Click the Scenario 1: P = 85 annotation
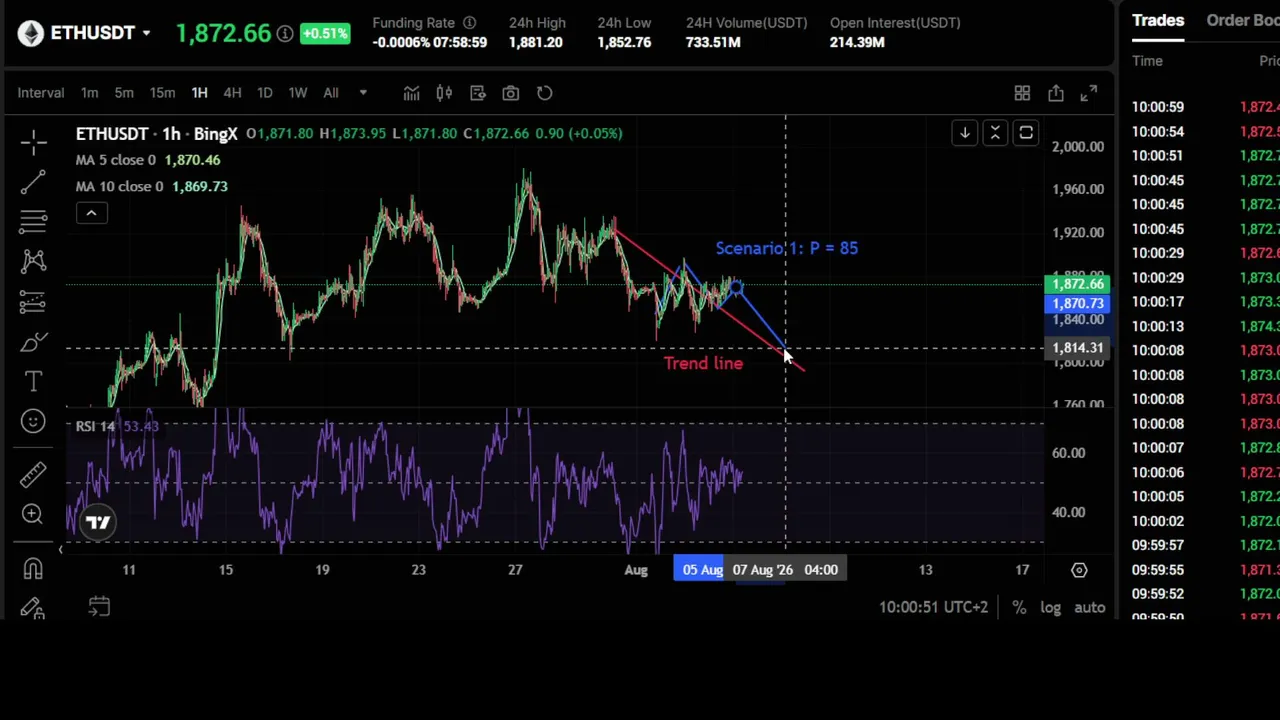Screen dimensions: 1280x720 pos(787,248)
